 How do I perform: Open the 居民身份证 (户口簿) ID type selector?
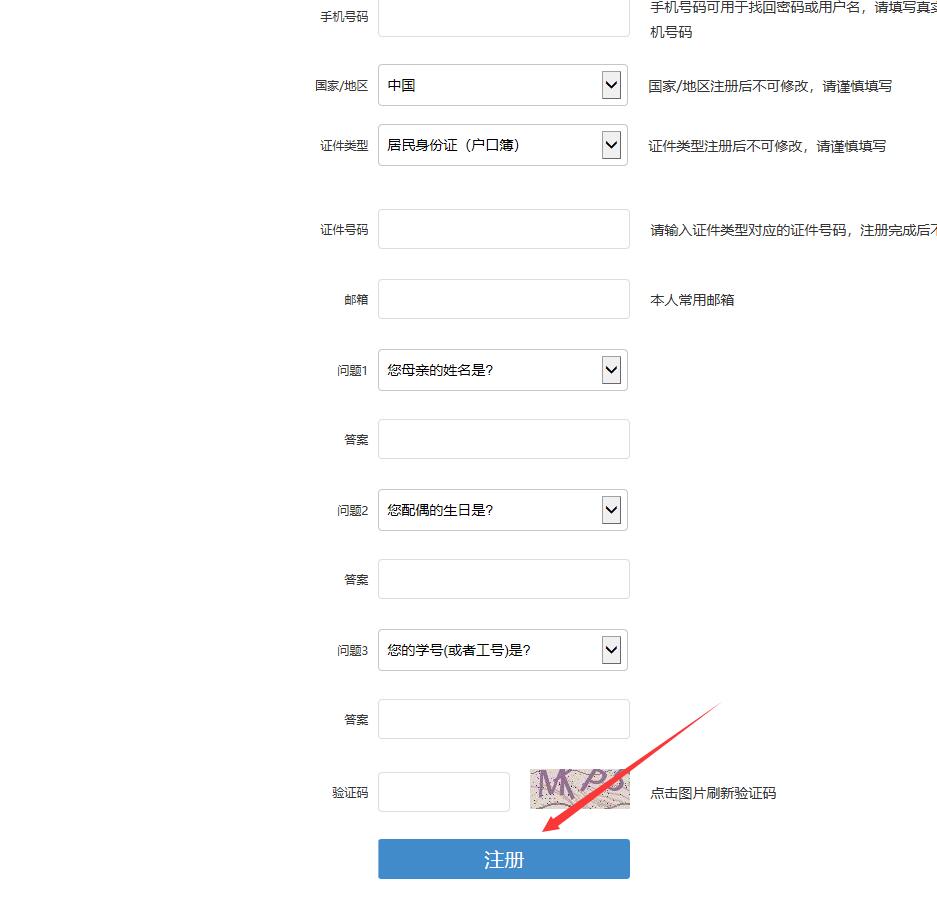[490, 146]
